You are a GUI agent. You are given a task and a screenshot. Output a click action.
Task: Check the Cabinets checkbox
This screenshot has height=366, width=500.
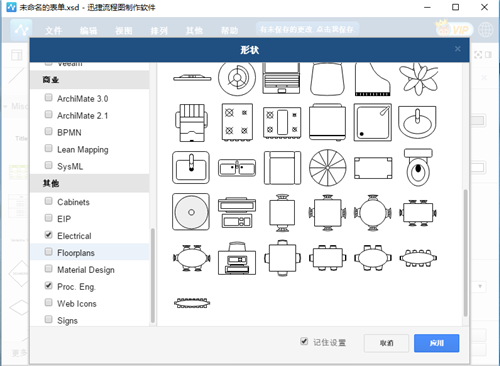[49, 201]
